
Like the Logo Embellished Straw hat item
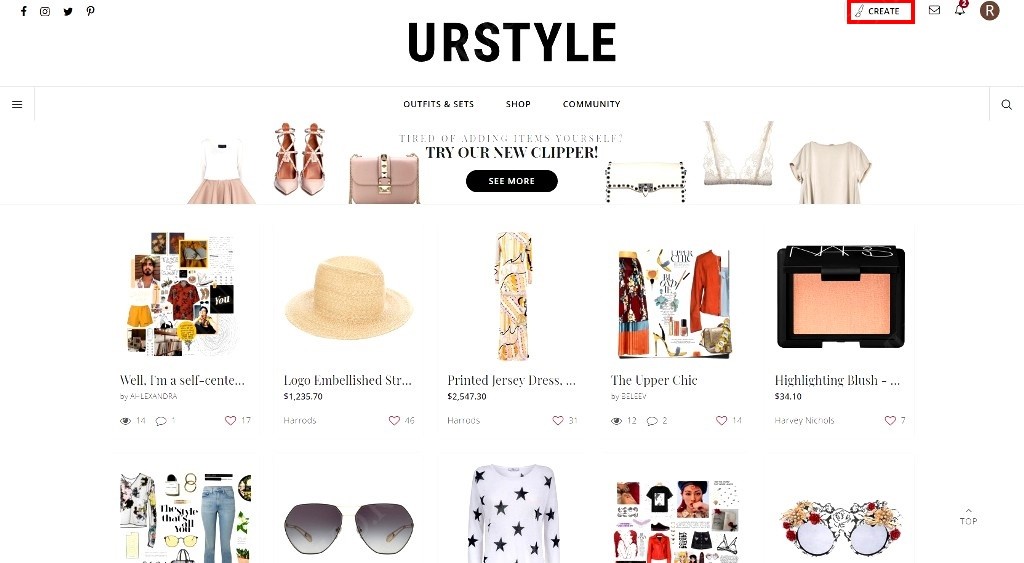tap(394, 421)
